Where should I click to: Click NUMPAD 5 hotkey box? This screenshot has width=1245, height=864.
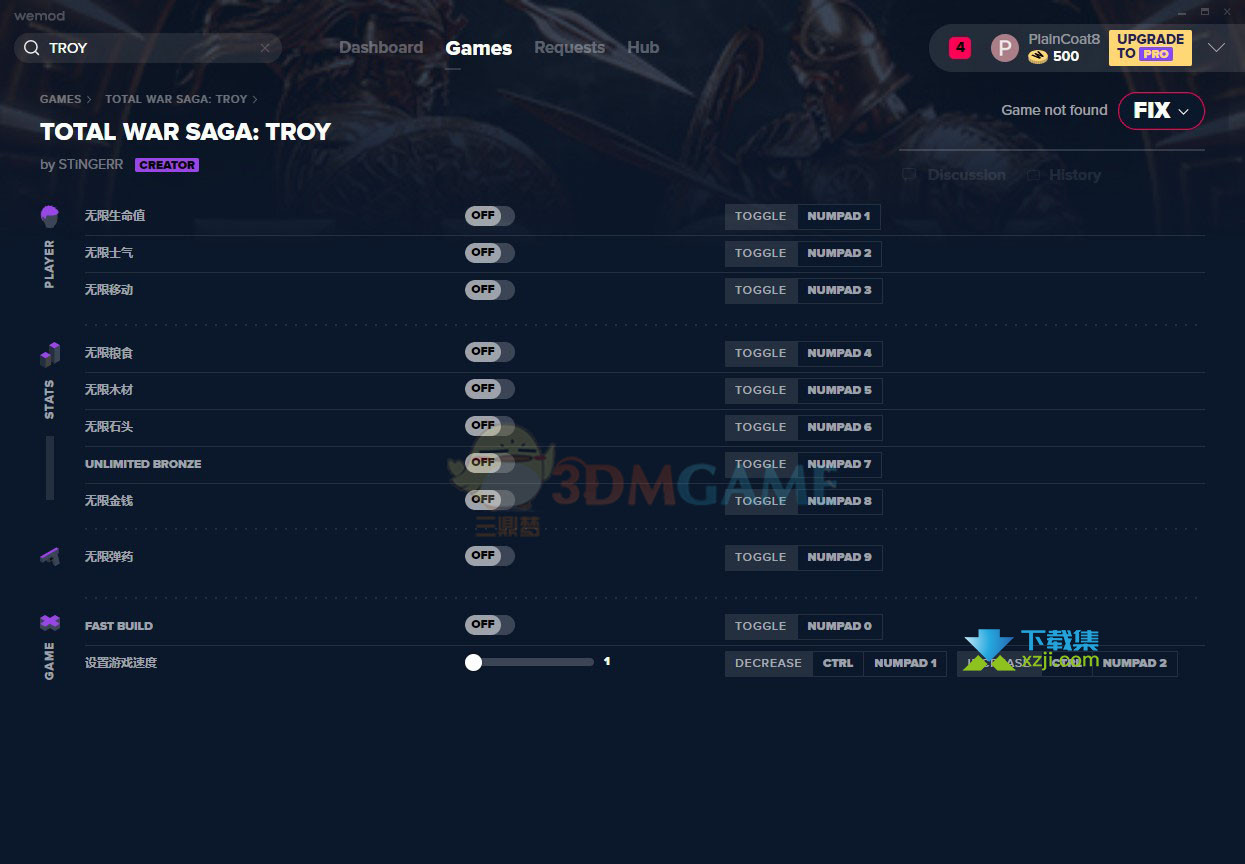click(839, 391)
